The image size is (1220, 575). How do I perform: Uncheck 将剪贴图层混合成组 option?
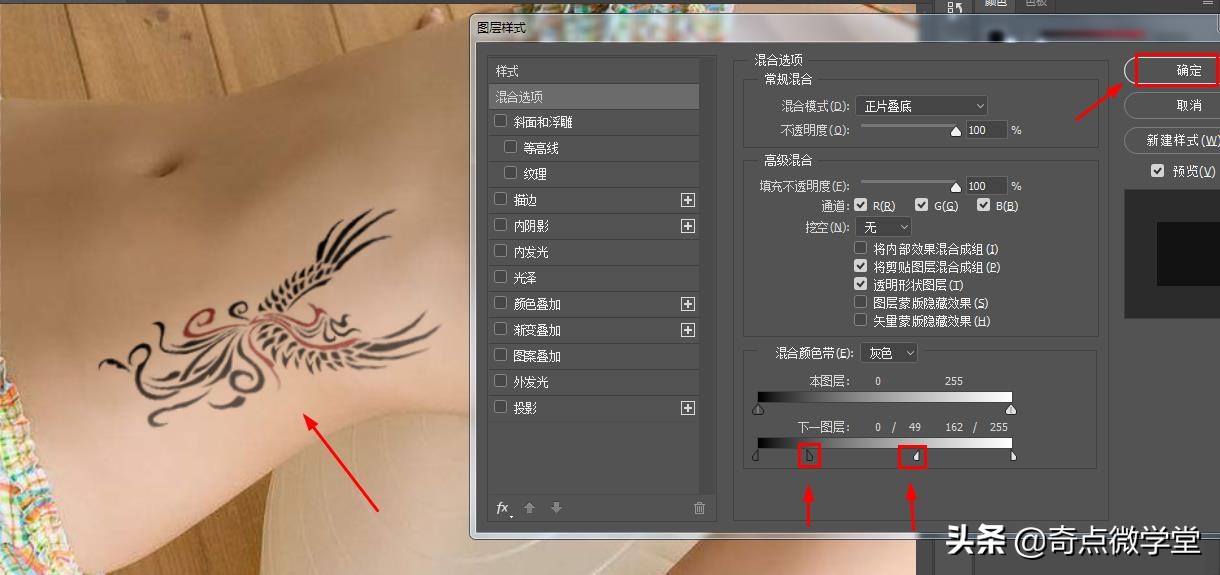(861, 267)
